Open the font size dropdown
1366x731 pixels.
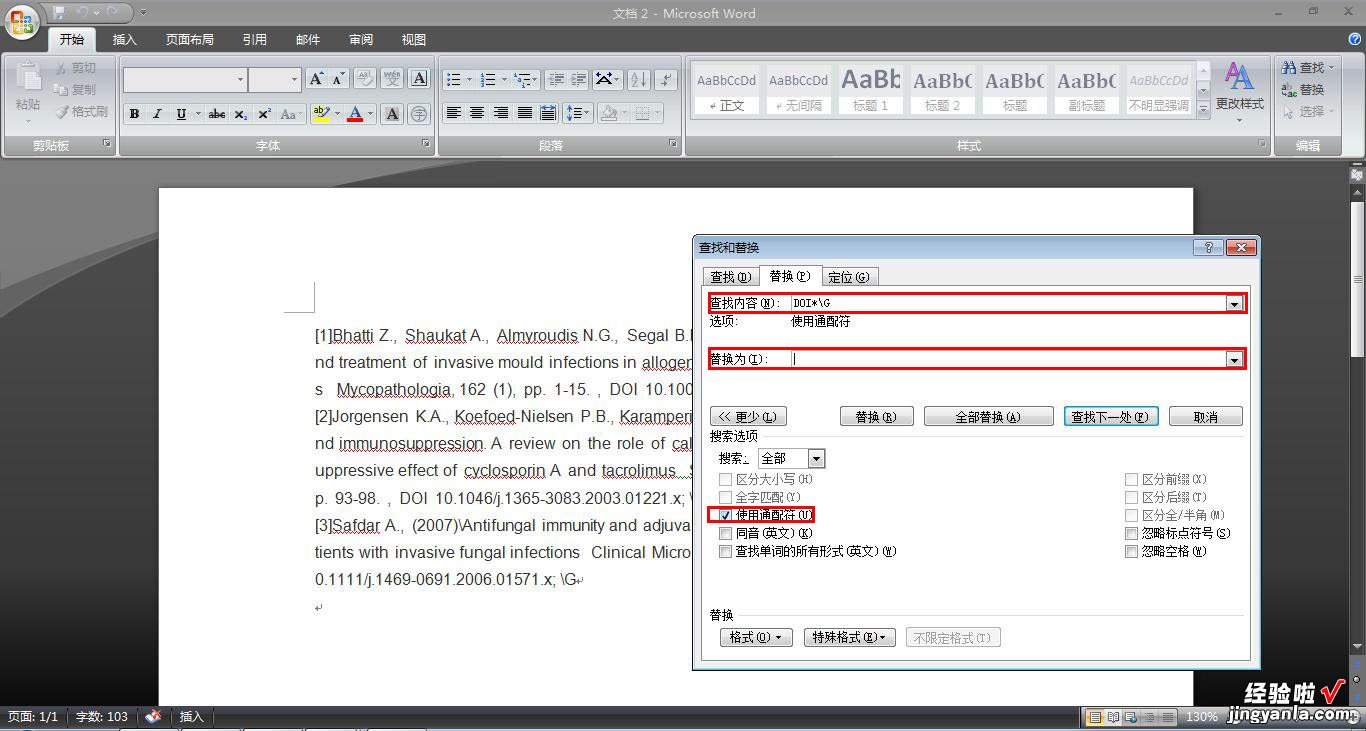point(294,79)
